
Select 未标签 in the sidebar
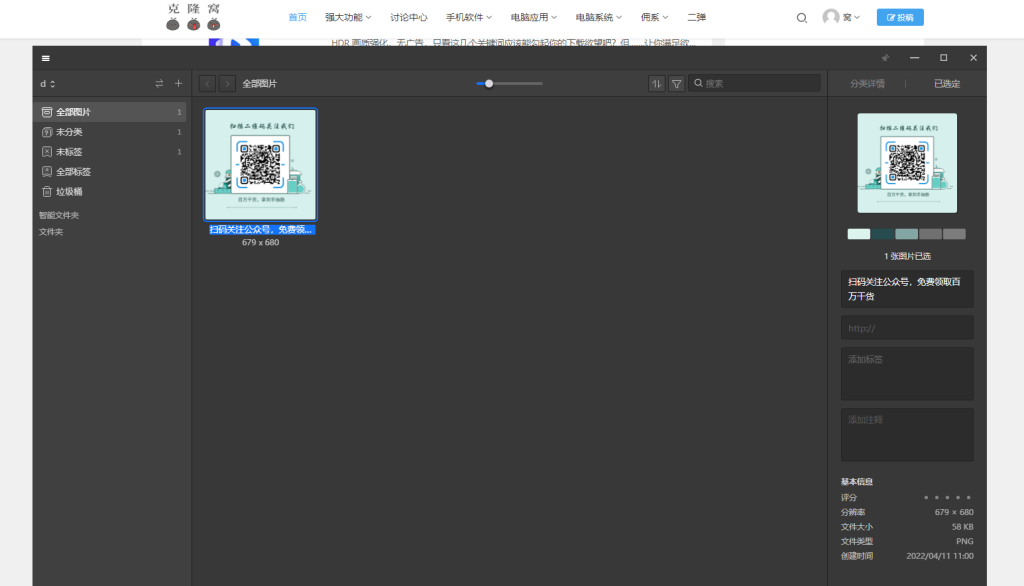(x=110, y=152)
